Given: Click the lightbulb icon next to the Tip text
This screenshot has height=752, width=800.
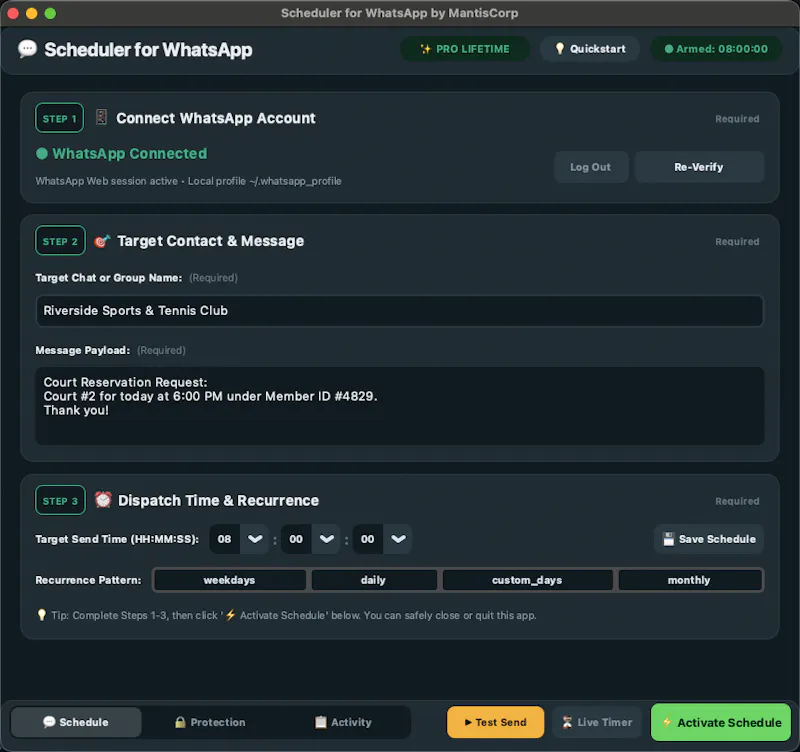Looking at the screenshot, I should pyautogui.click(x=42, y=615).
